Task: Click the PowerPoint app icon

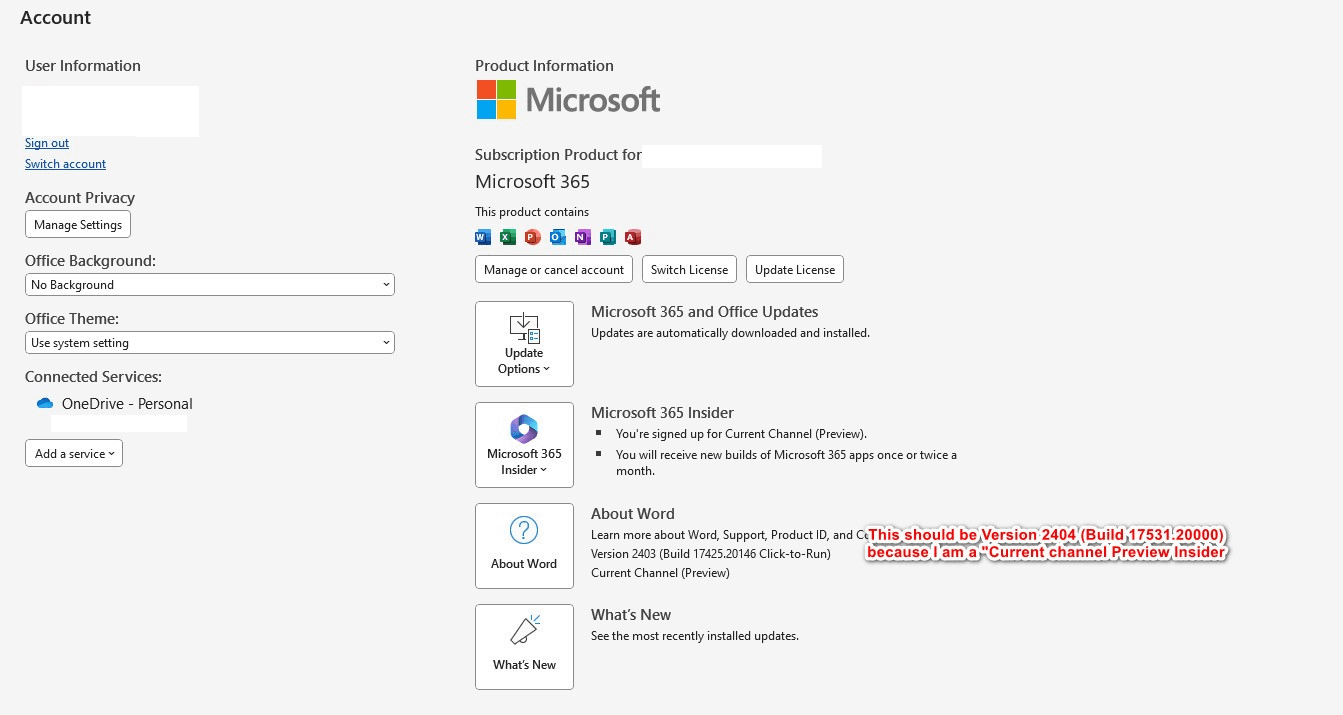Action: click(x=533, y=237)
